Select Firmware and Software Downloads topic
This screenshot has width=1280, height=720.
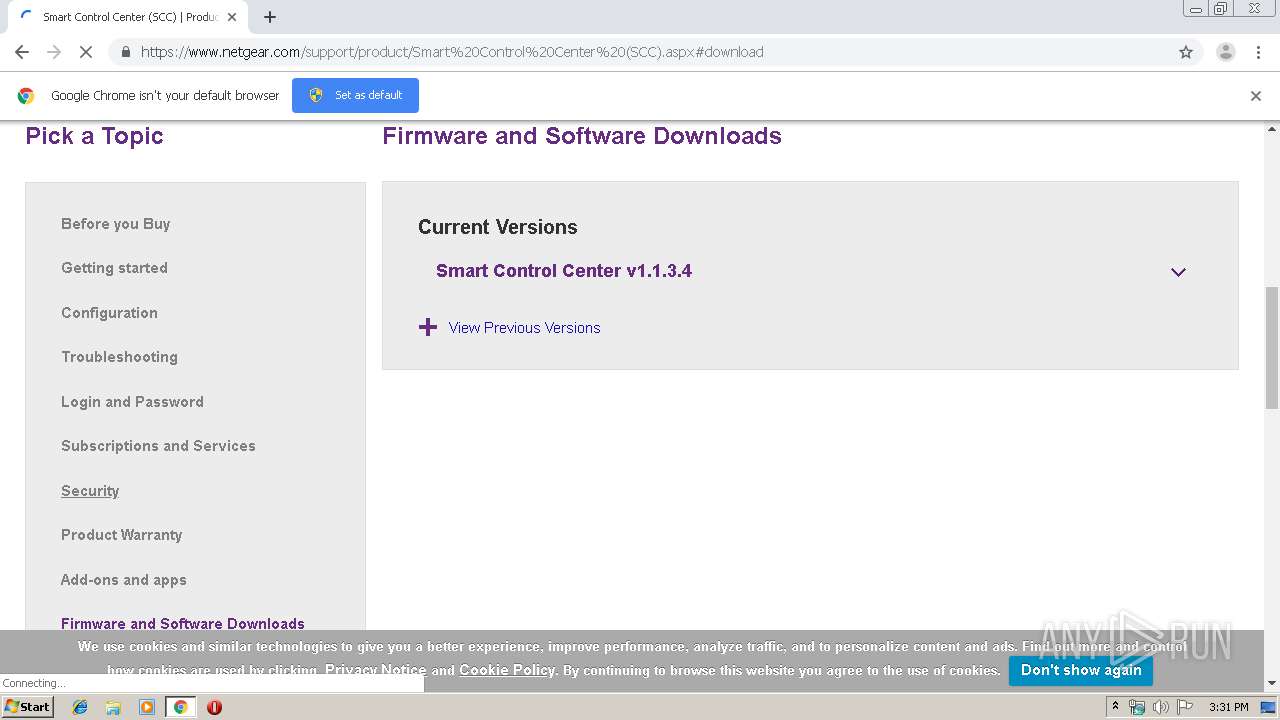(x=183, y=624)
